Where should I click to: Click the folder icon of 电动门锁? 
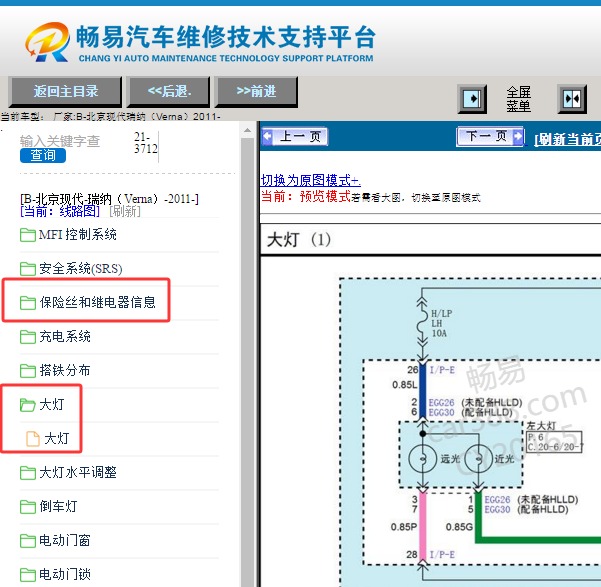click(28, 574)
